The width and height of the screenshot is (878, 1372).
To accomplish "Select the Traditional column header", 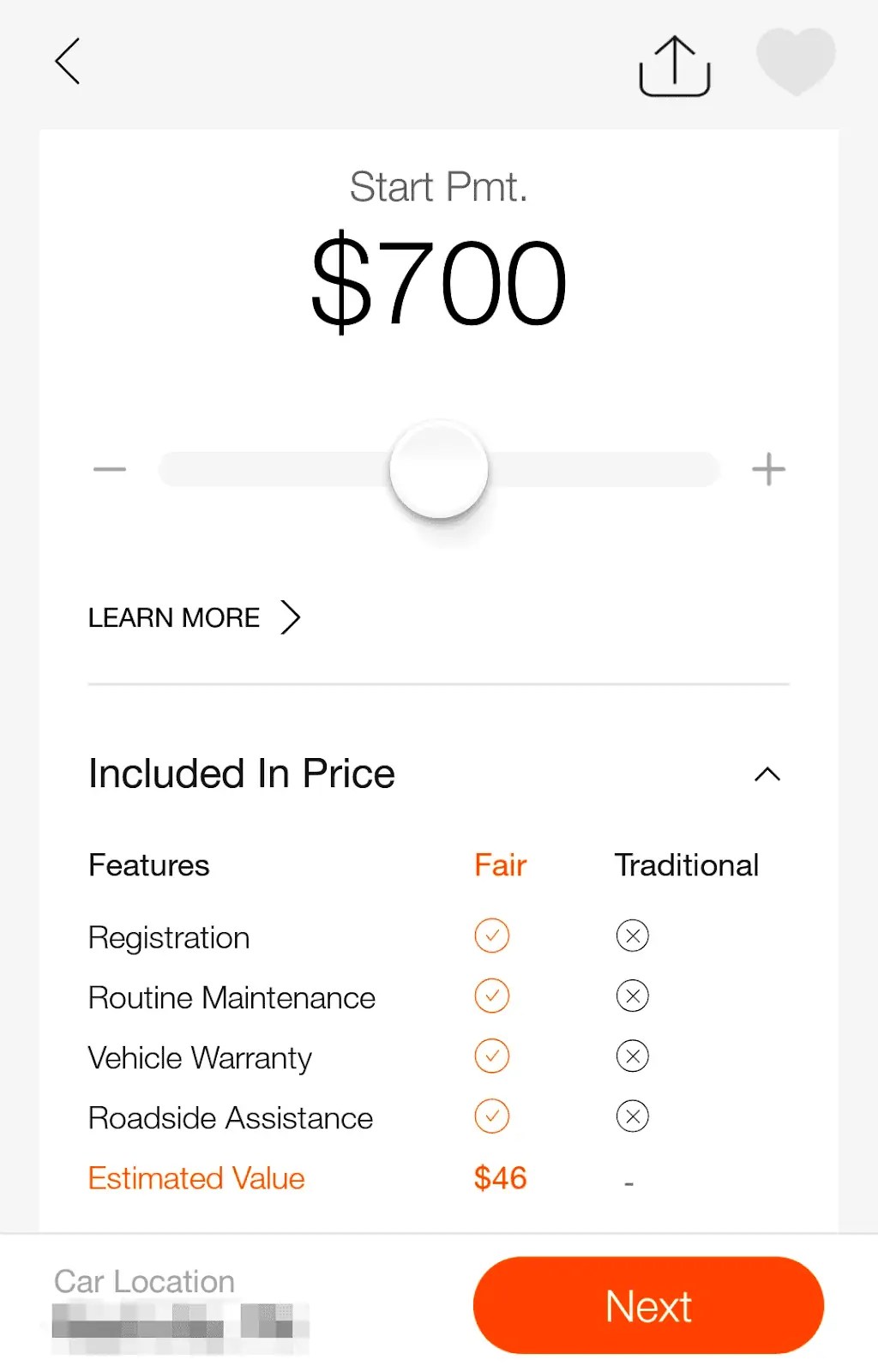I will click(x=687, y=865).
